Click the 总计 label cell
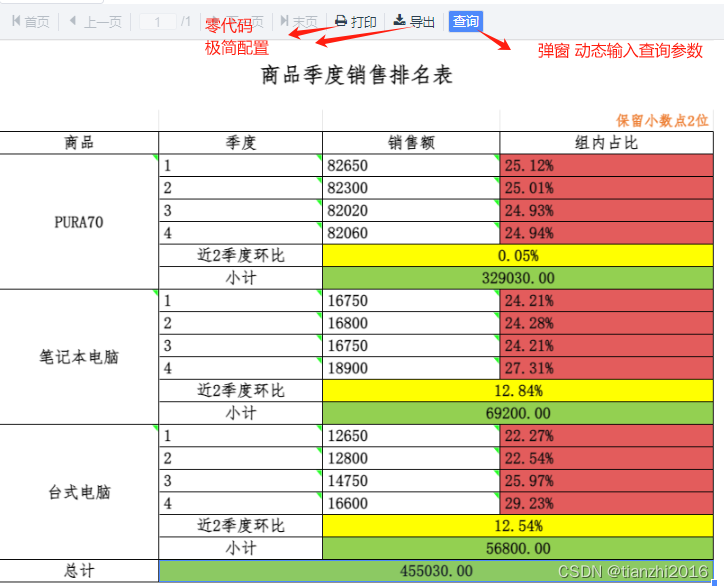 click(x=79, y=571)
